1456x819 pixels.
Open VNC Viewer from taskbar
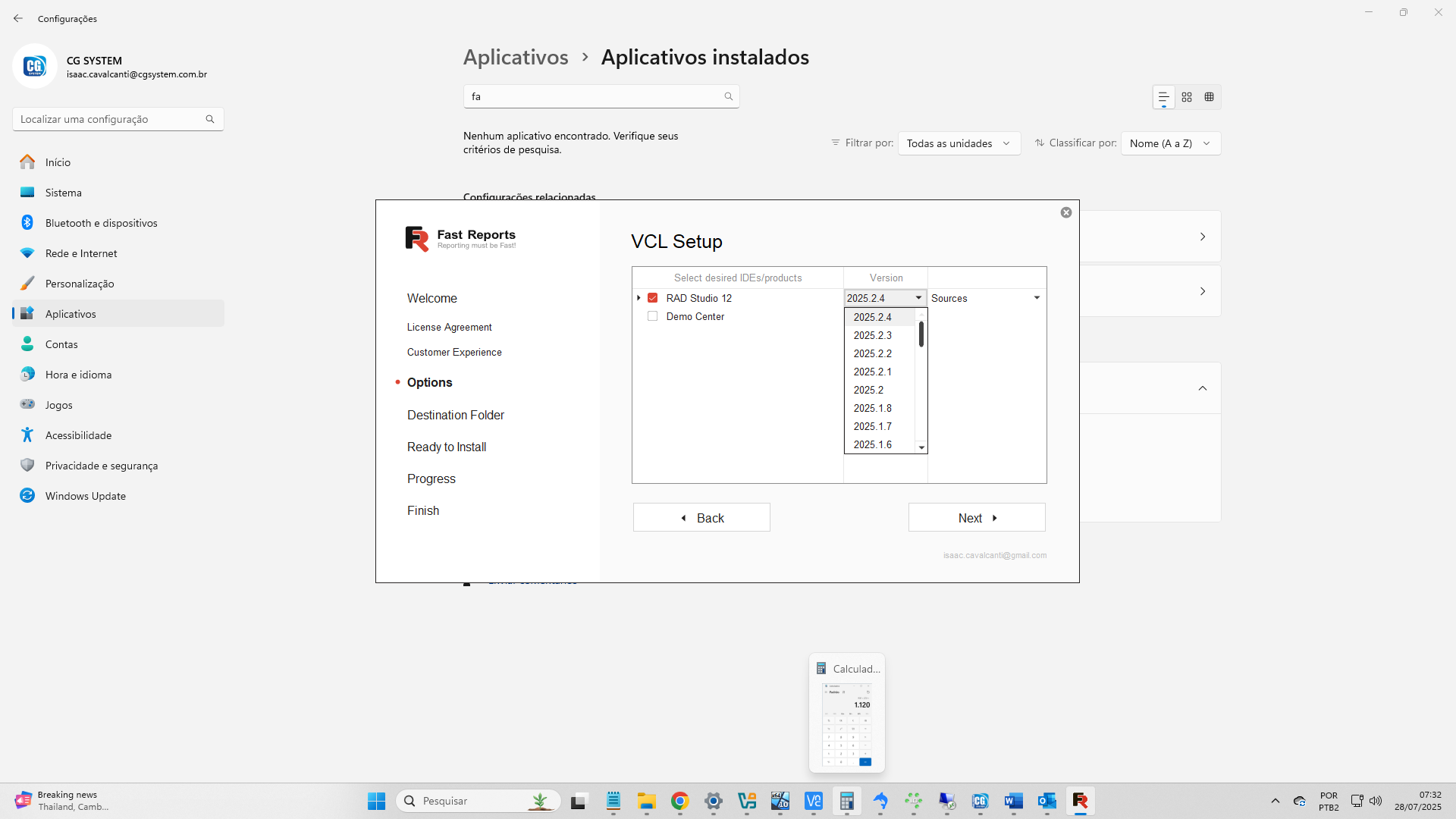click(814, 801)
